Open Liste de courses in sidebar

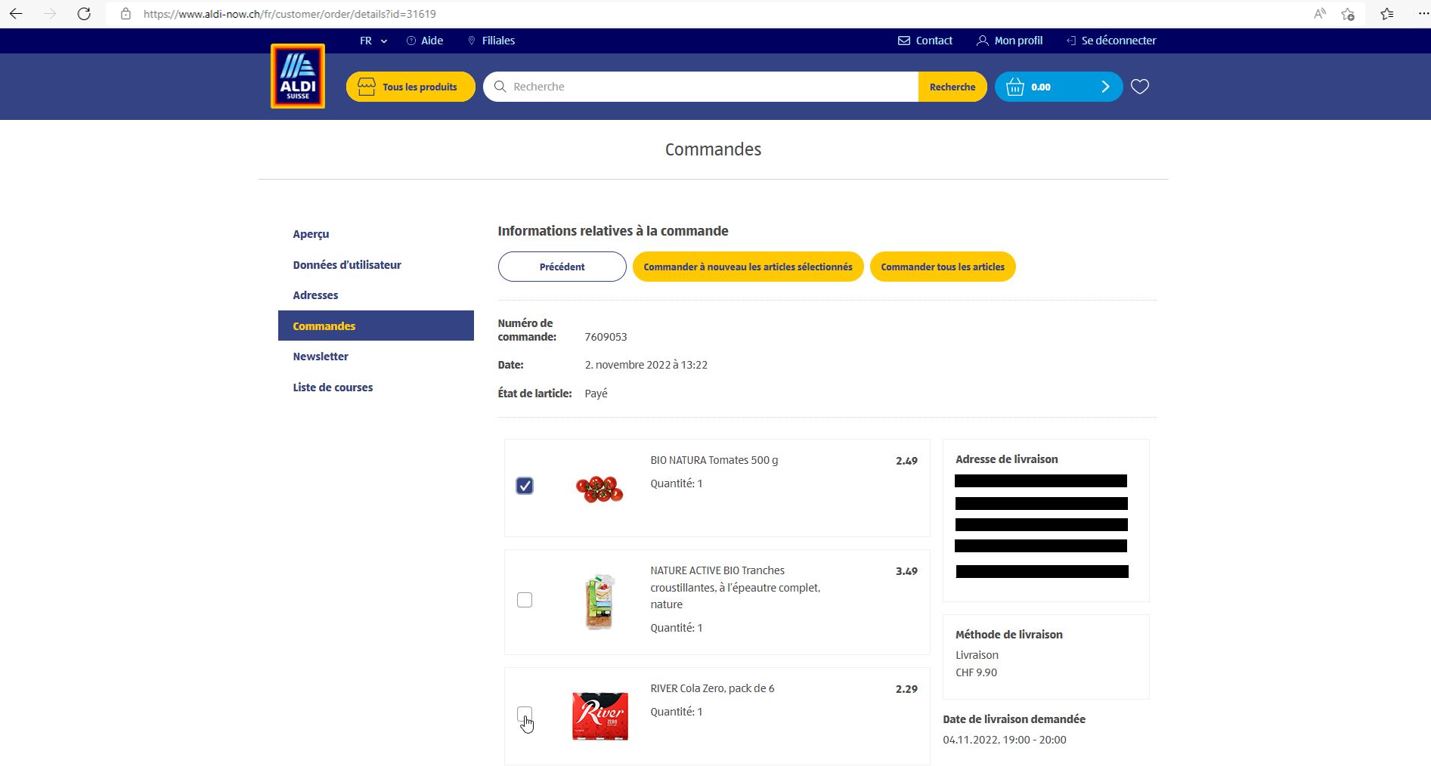tap(333, 387)
